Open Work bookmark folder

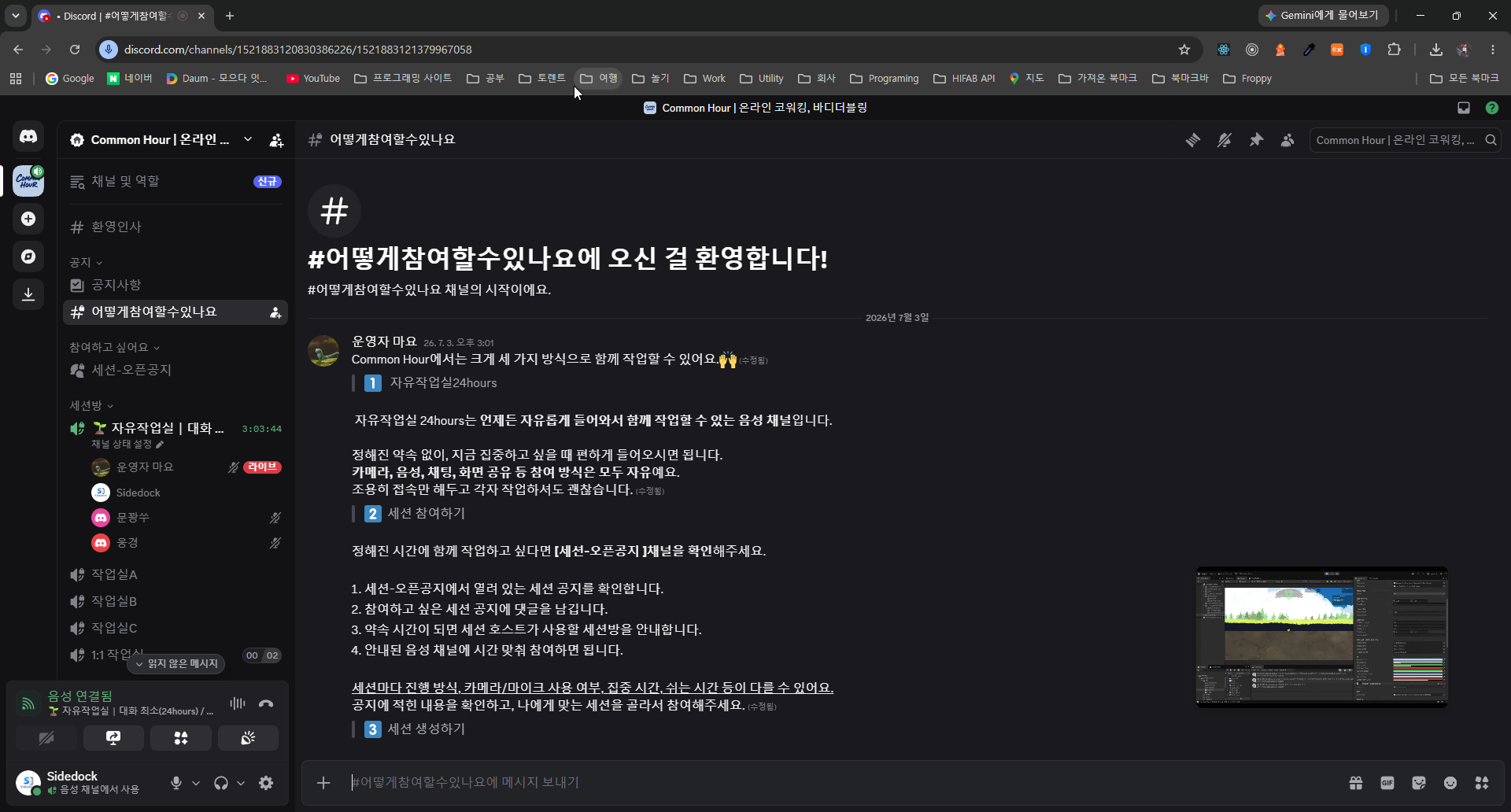704,79
